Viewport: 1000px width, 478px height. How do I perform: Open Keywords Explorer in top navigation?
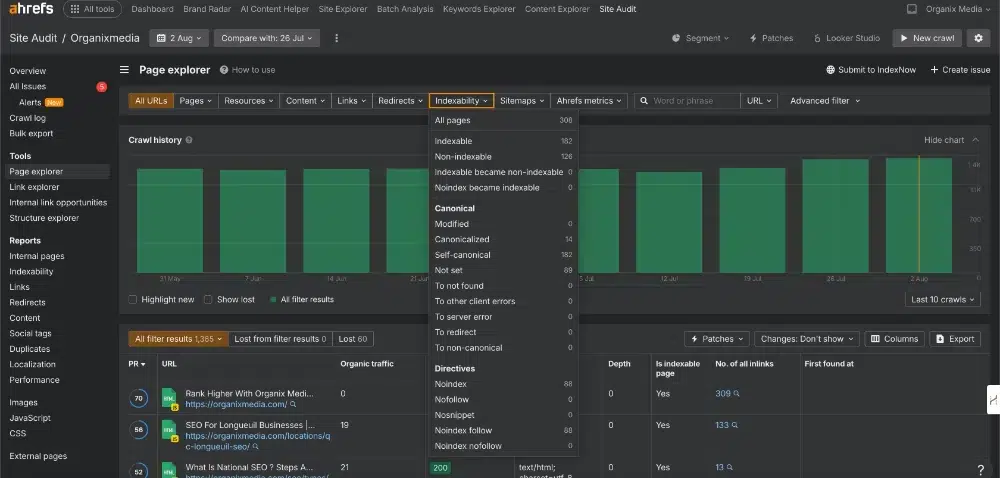[x=479, y=9]
